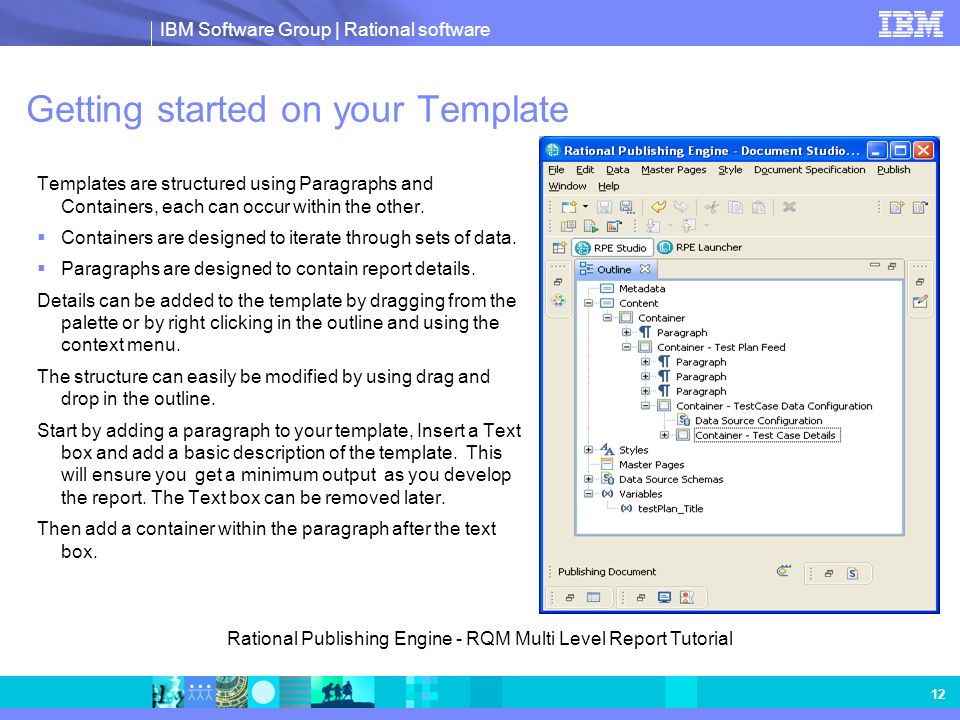The height and width of the screenshot is (720, 960).
Task: Click the Copy icon in toolbar
Action: [735, 207]
